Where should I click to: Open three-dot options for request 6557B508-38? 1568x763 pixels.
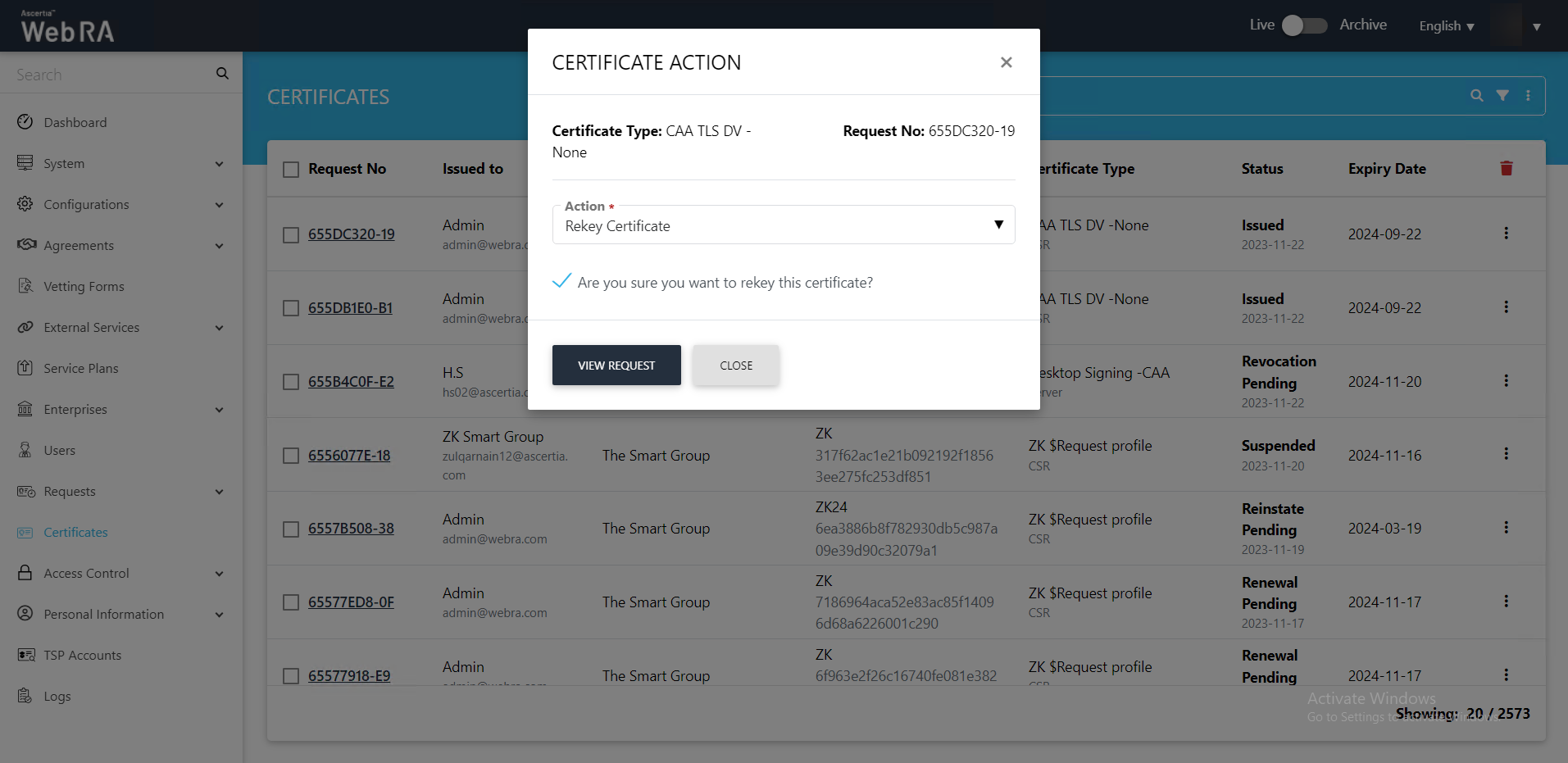(x=1506, y=528)
